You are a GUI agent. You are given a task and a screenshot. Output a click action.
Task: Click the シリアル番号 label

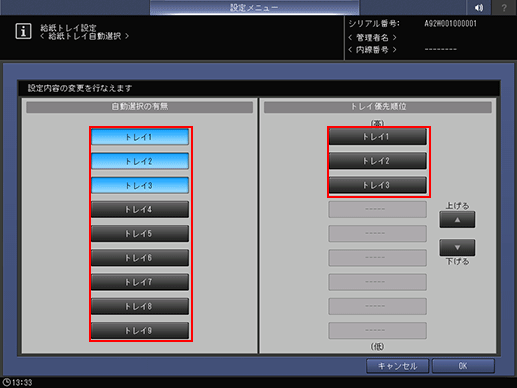(374, 24)
